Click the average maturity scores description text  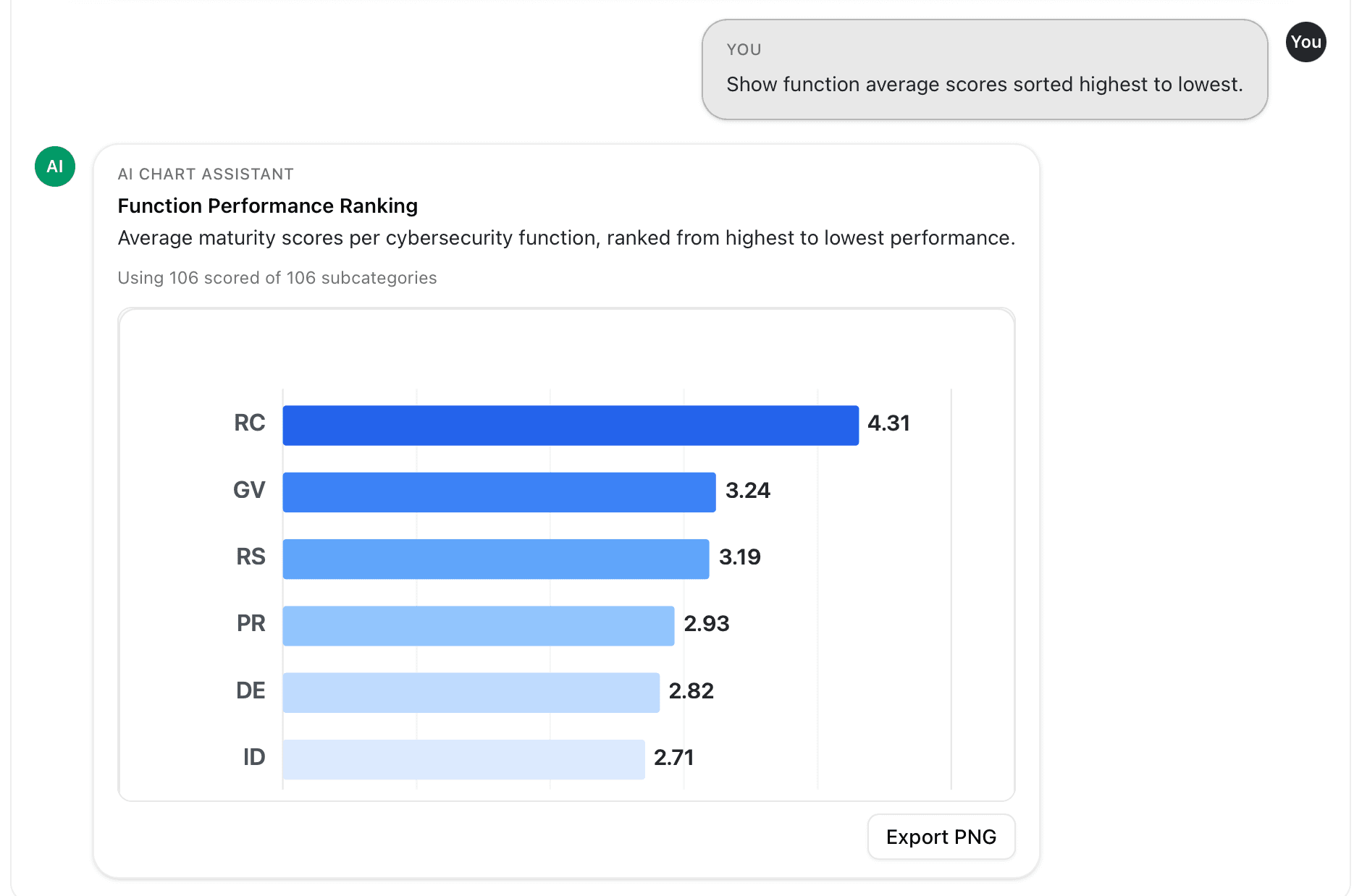pos(565,238)
